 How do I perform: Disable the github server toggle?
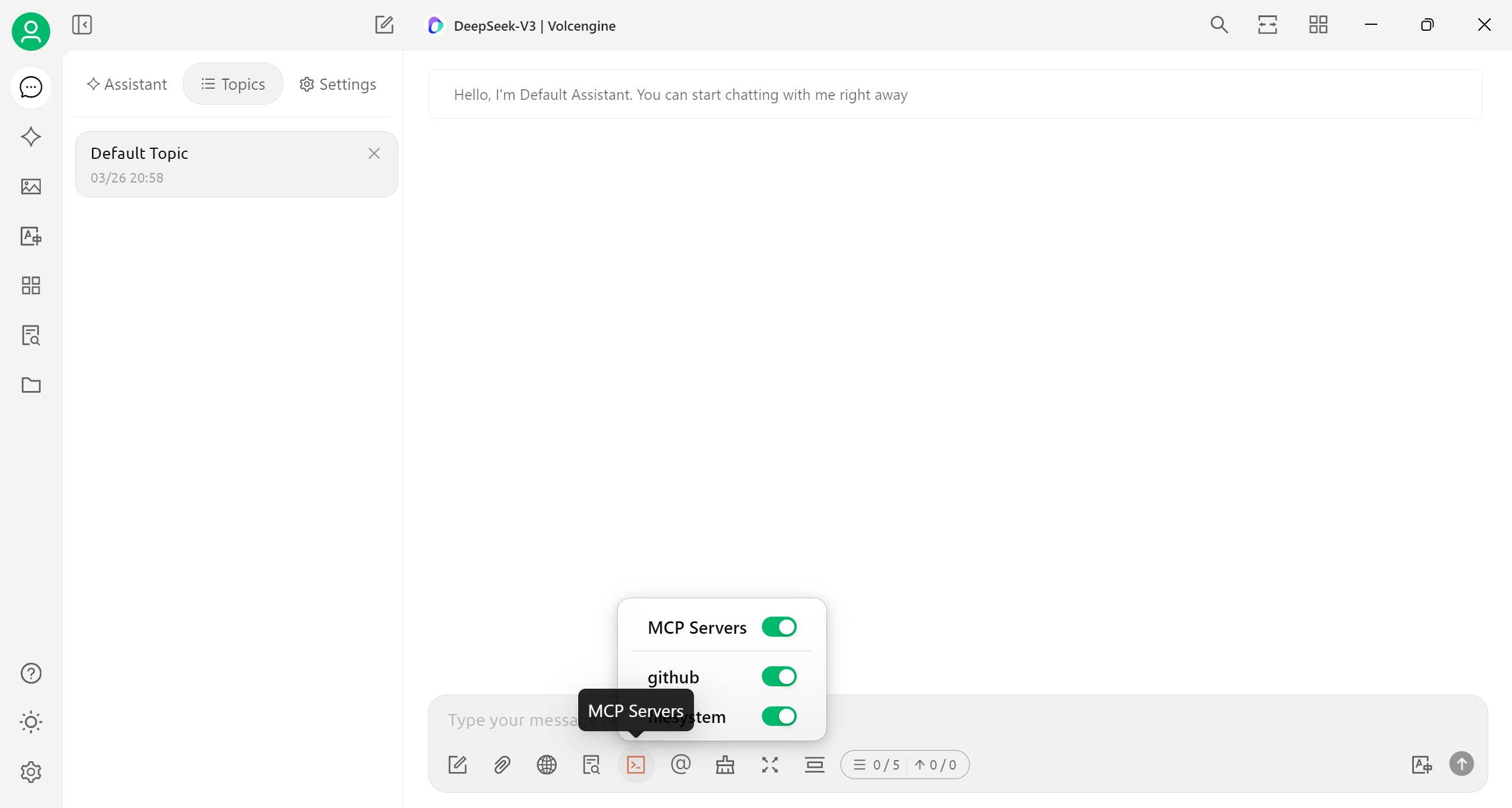(779, 676)
